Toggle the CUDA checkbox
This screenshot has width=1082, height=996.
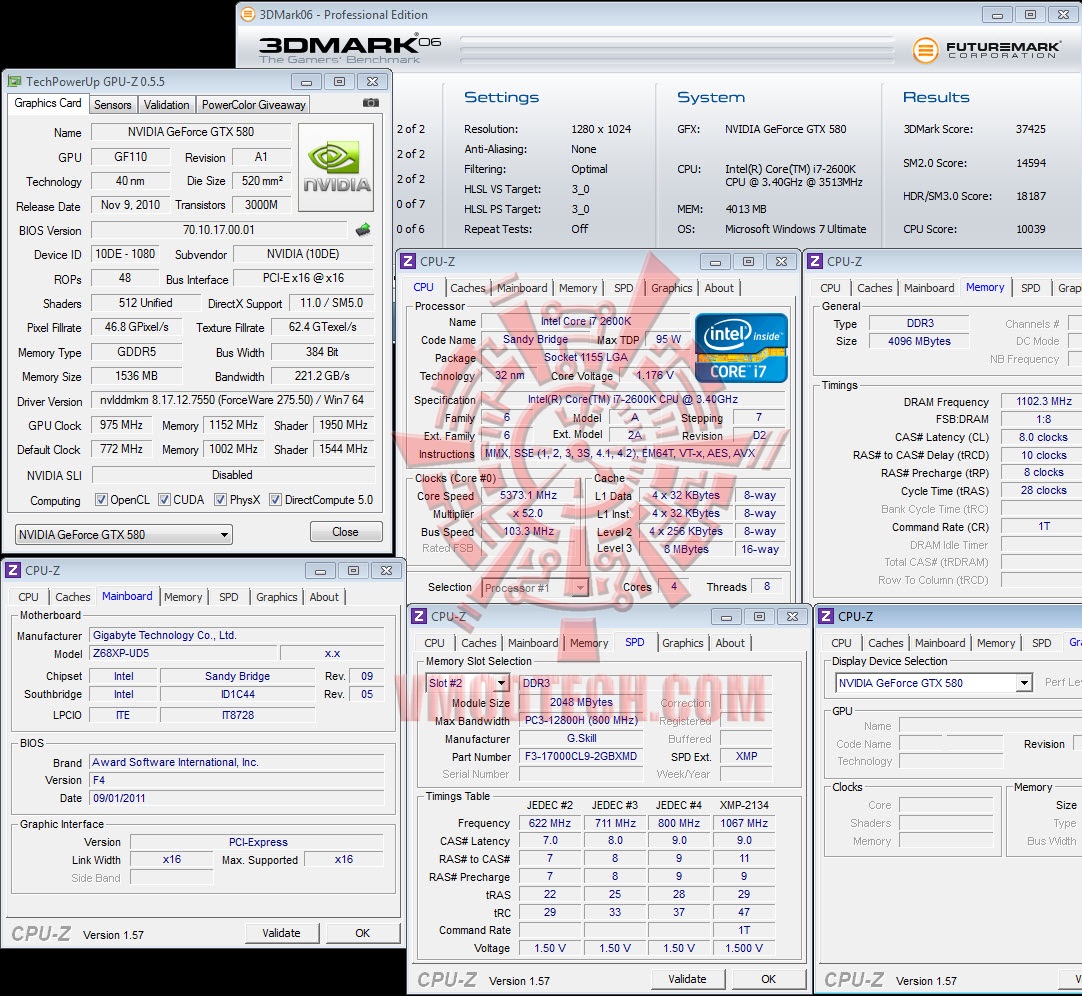[x=163, y=500]
